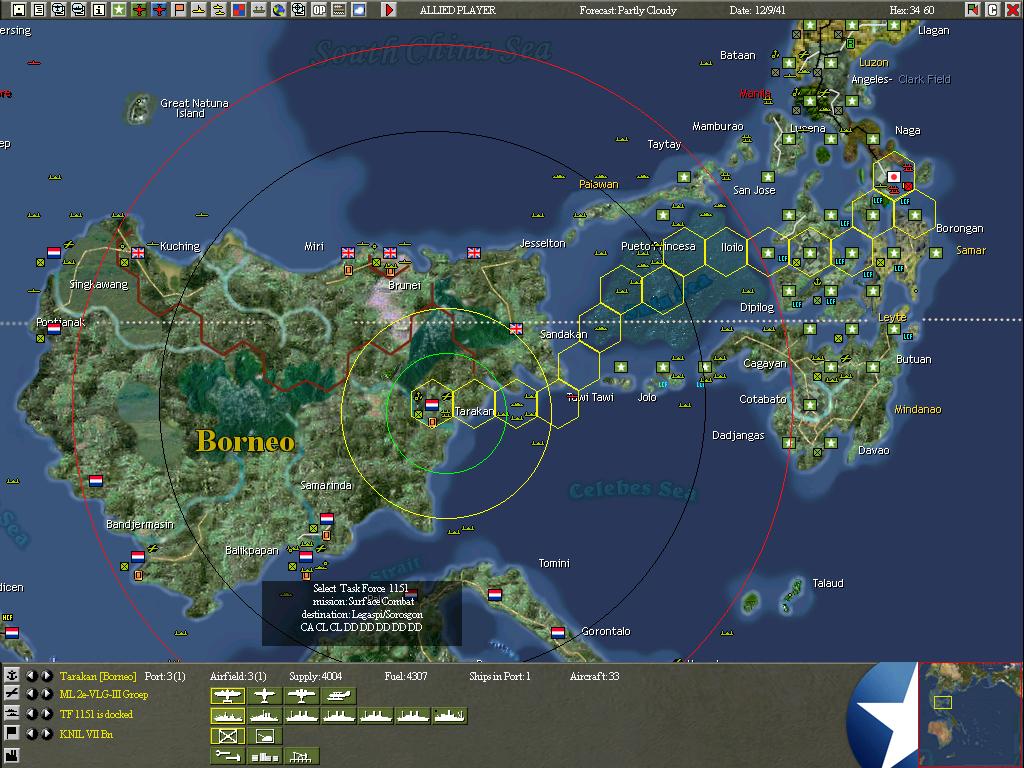Viewport: 1024px width, 768px height.
Task: Click the orange flag toolbar icon
Action: tap(179, 9)
